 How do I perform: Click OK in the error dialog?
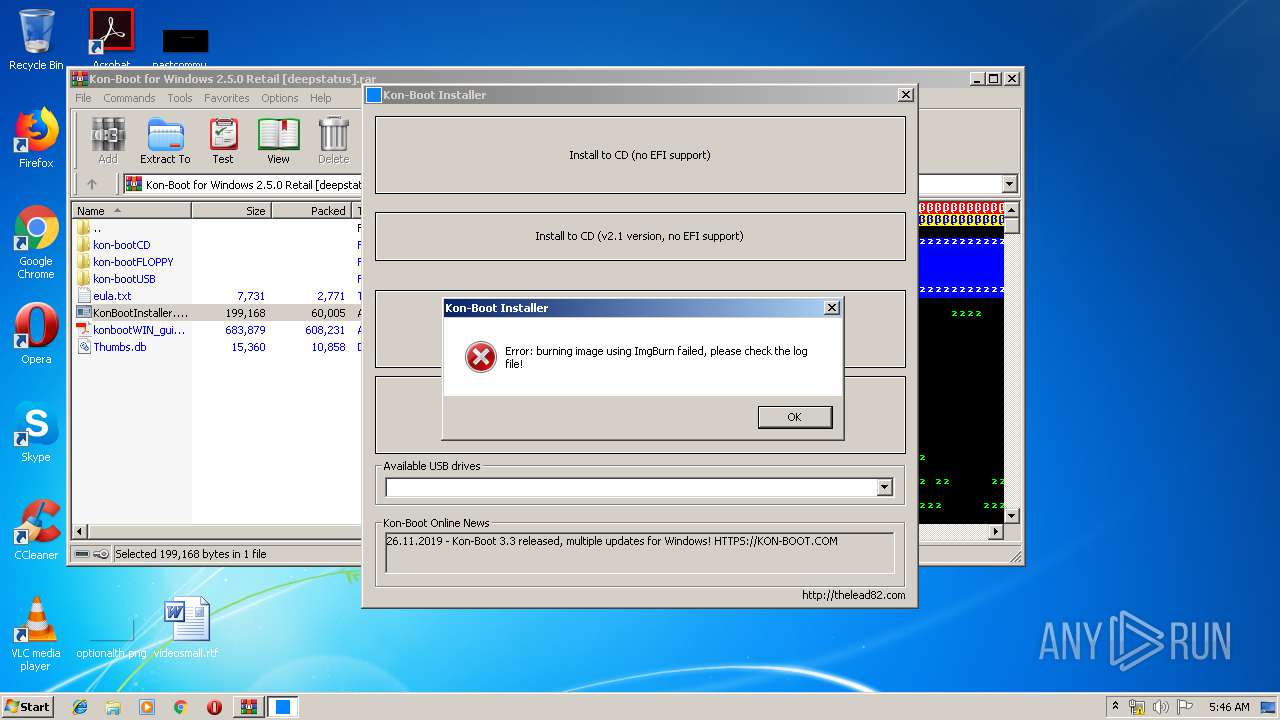pyautogui.click(x=795, y=417)
